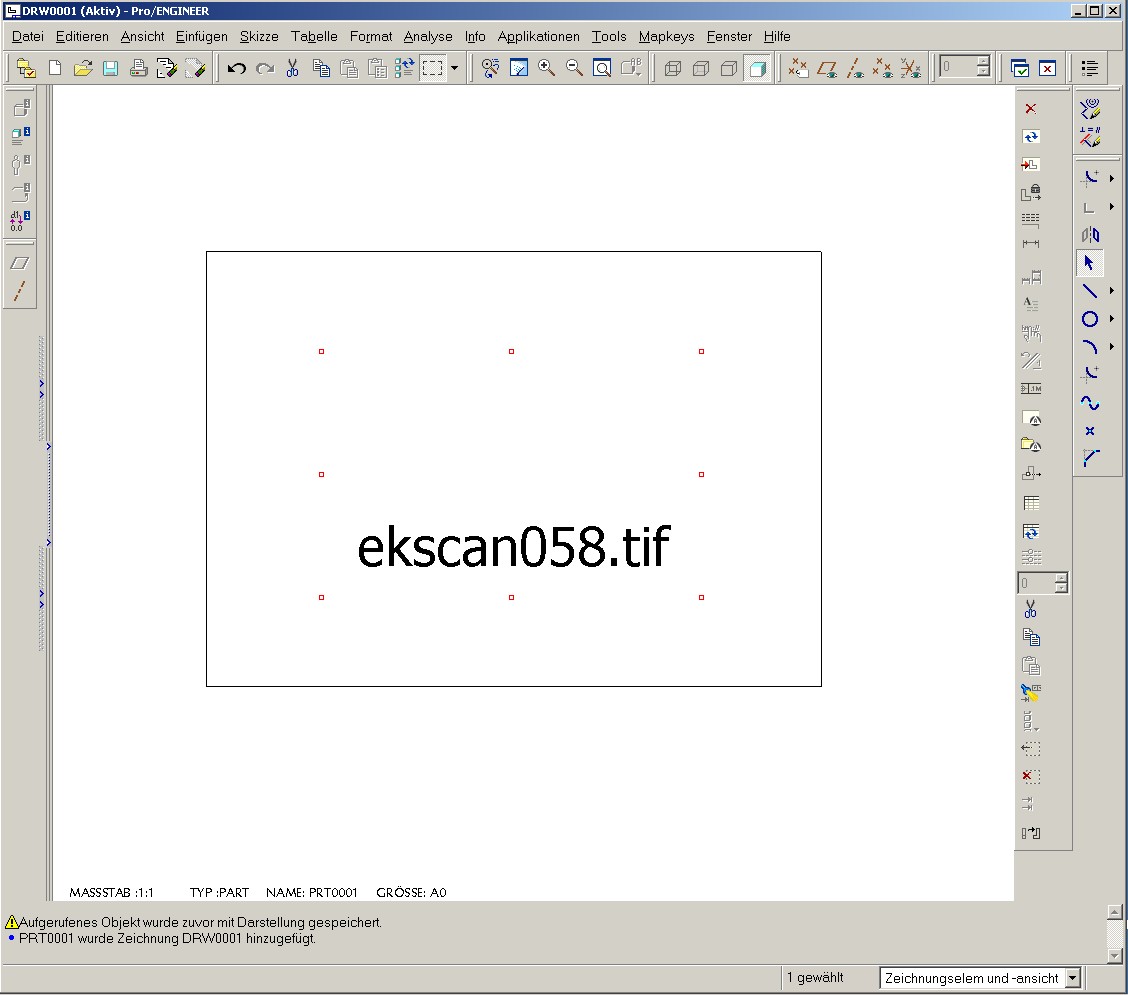
Task: Open the Datei menu
Action: click(28, 37)
